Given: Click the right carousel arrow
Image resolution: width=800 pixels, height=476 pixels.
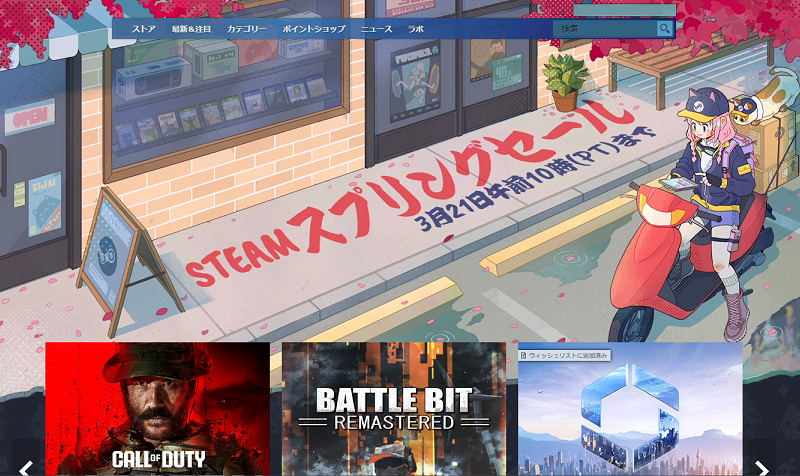Looking at the screenshot, I should click(762, 467).
